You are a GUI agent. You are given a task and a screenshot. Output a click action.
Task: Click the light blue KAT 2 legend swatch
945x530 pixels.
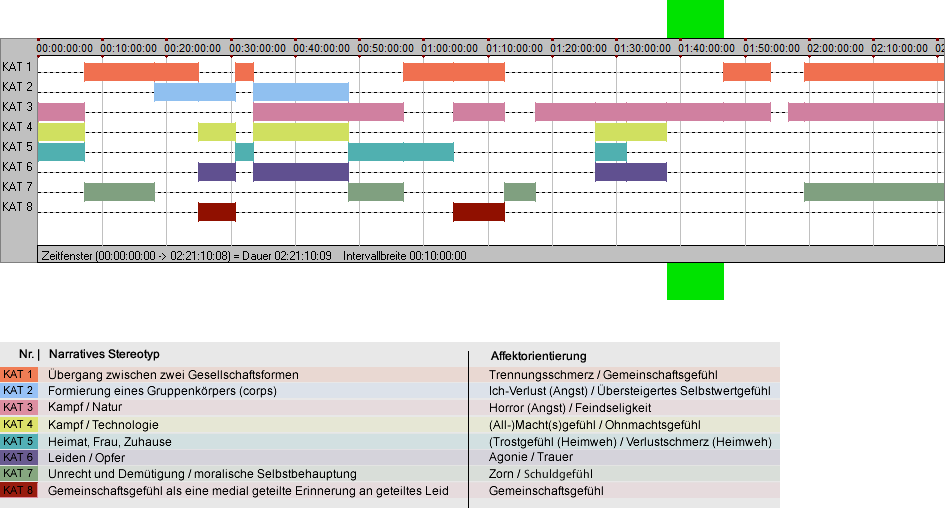pos(19,391)
